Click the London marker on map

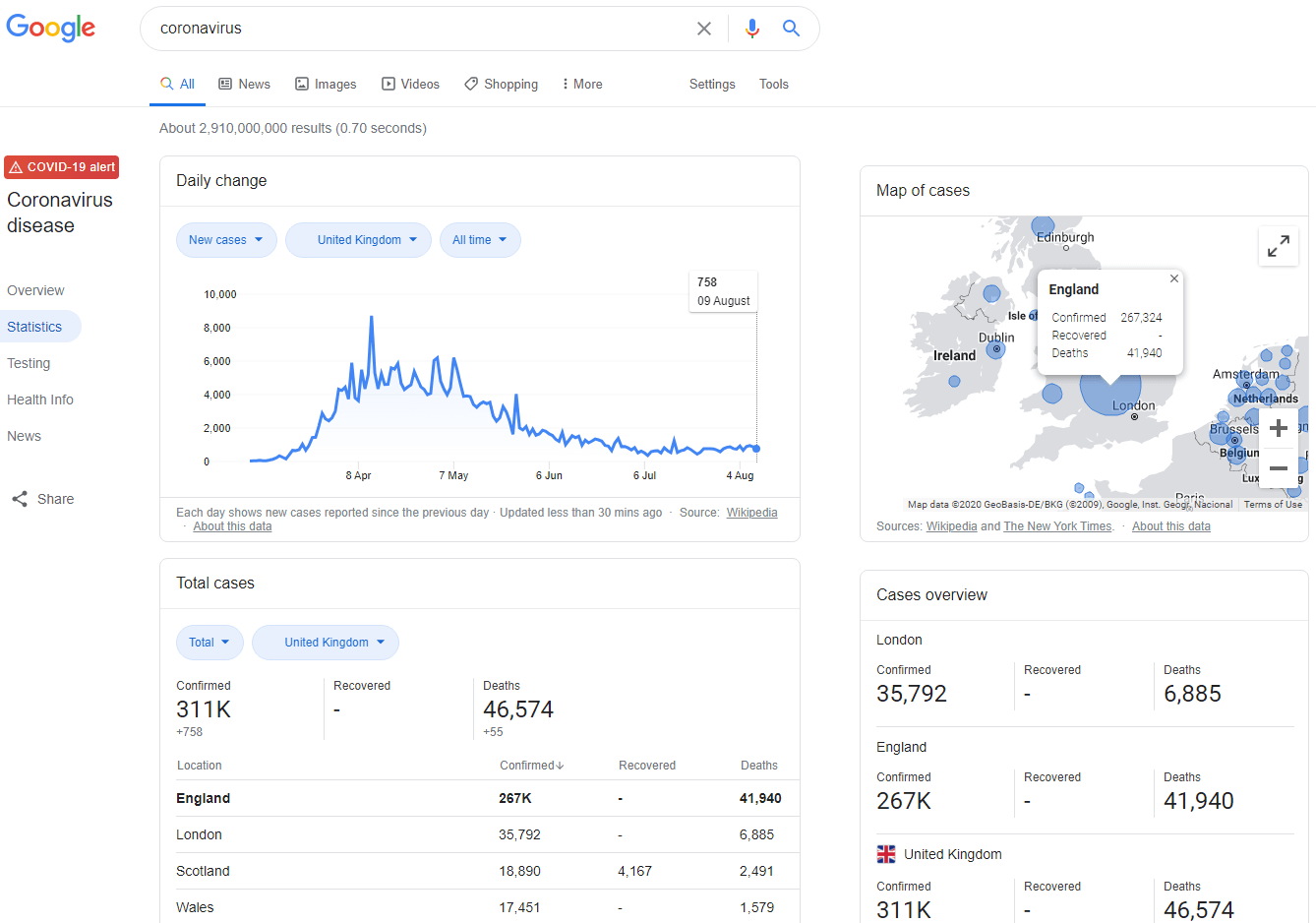[1134, 416]
